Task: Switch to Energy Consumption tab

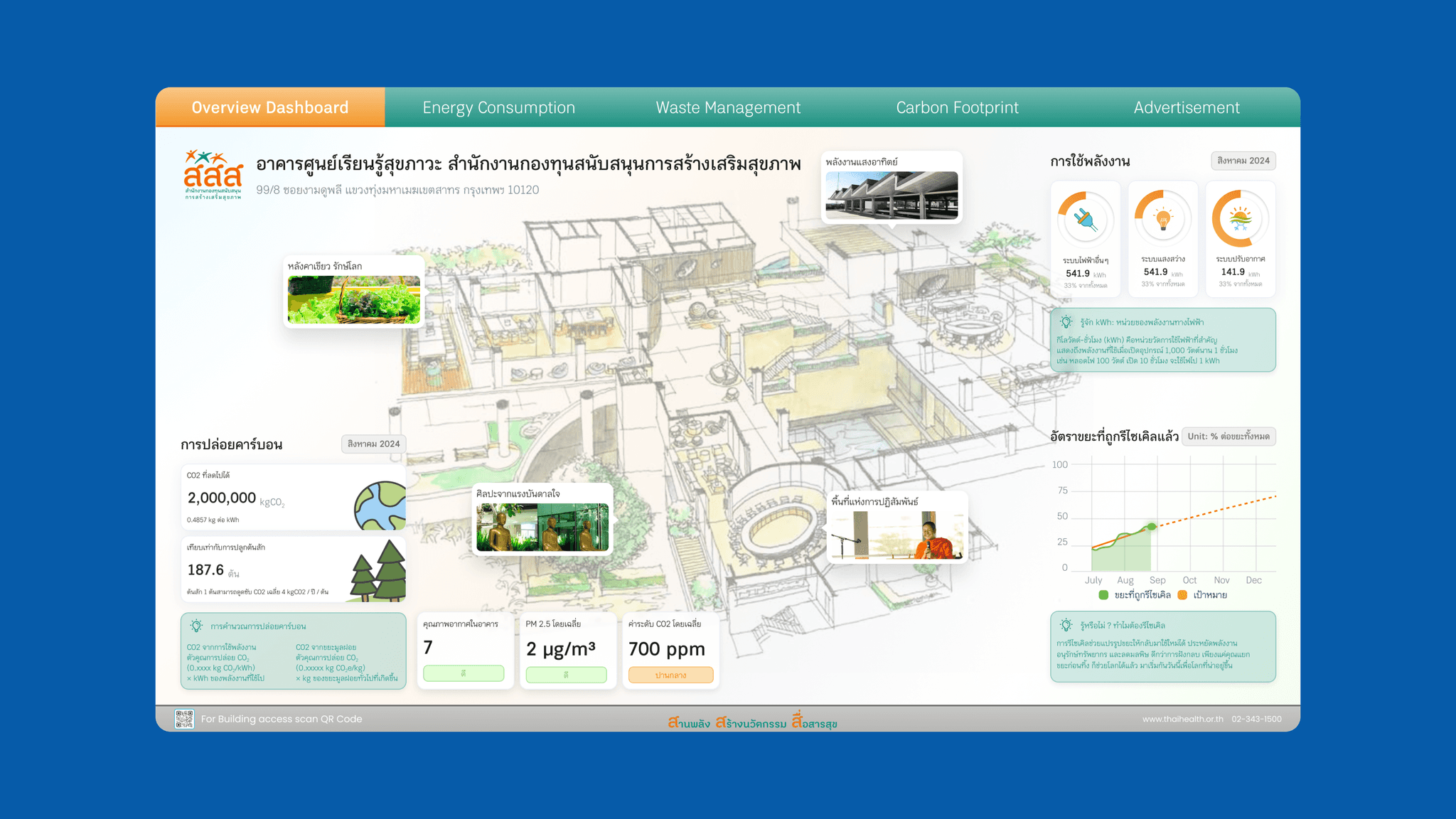Action: coord(498,107)
